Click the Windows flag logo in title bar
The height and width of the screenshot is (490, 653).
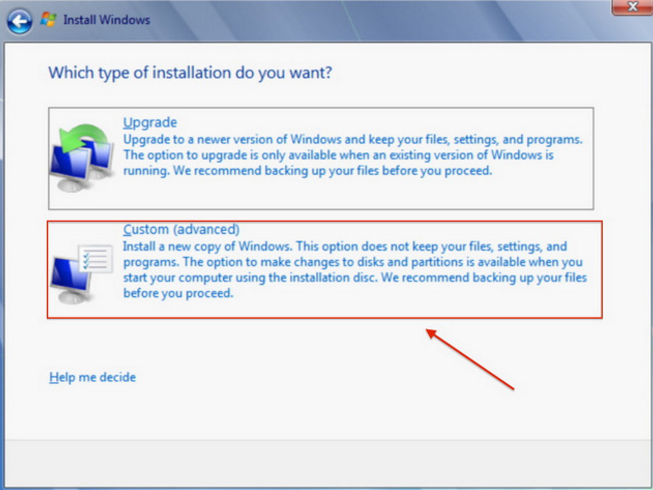tap(48, 19)
